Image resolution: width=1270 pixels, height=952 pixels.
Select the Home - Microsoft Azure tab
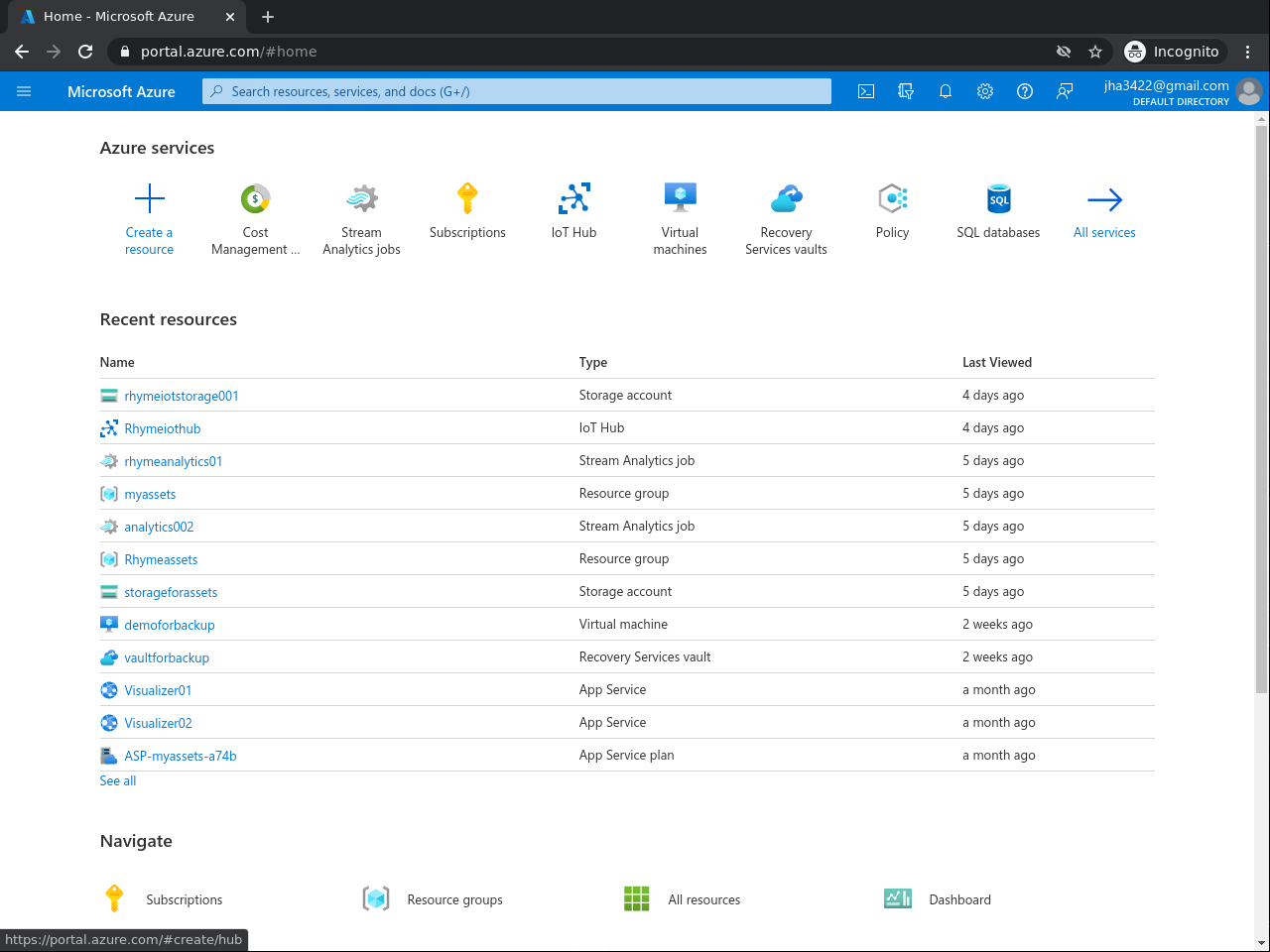[127, 17]
